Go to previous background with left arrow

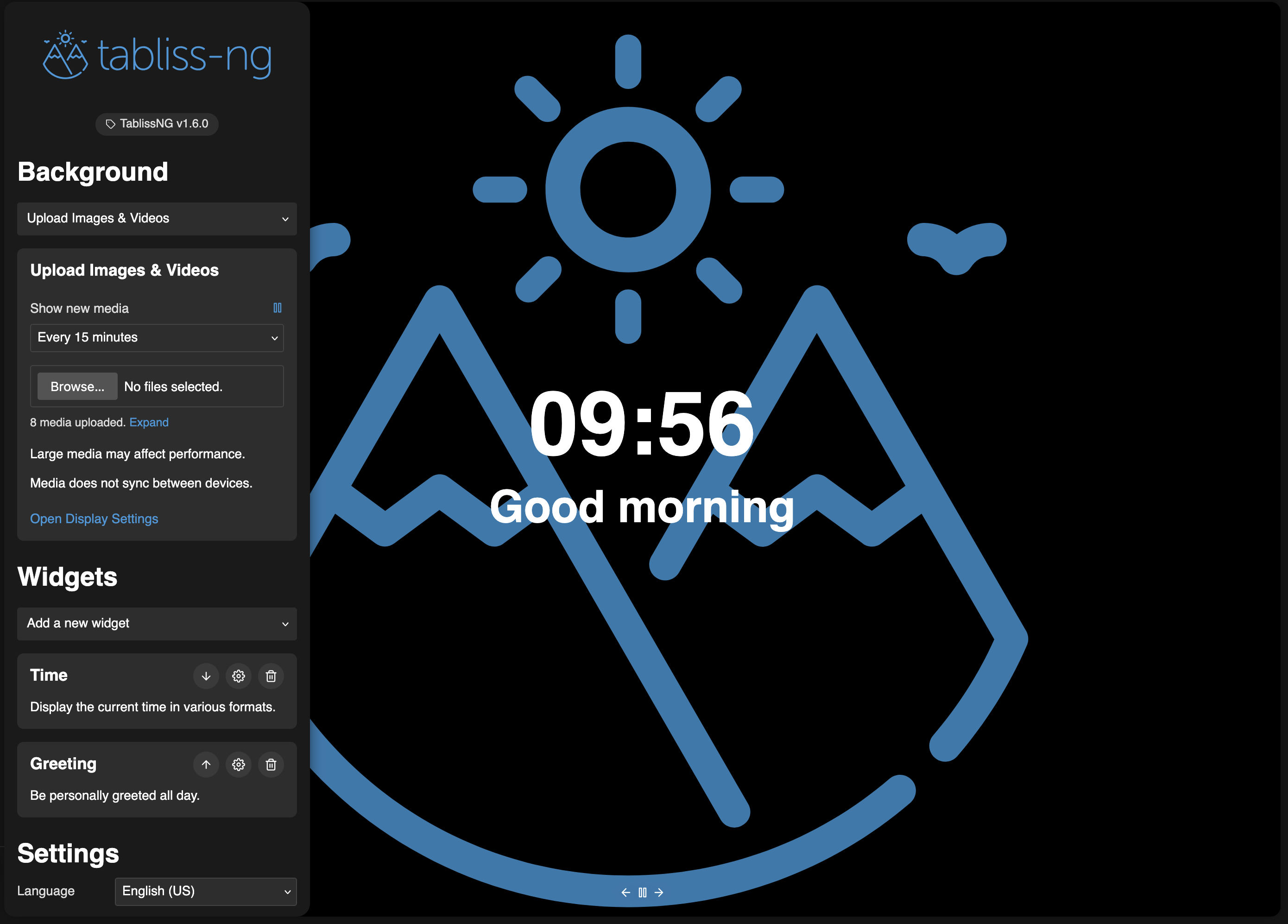(625, 892)
